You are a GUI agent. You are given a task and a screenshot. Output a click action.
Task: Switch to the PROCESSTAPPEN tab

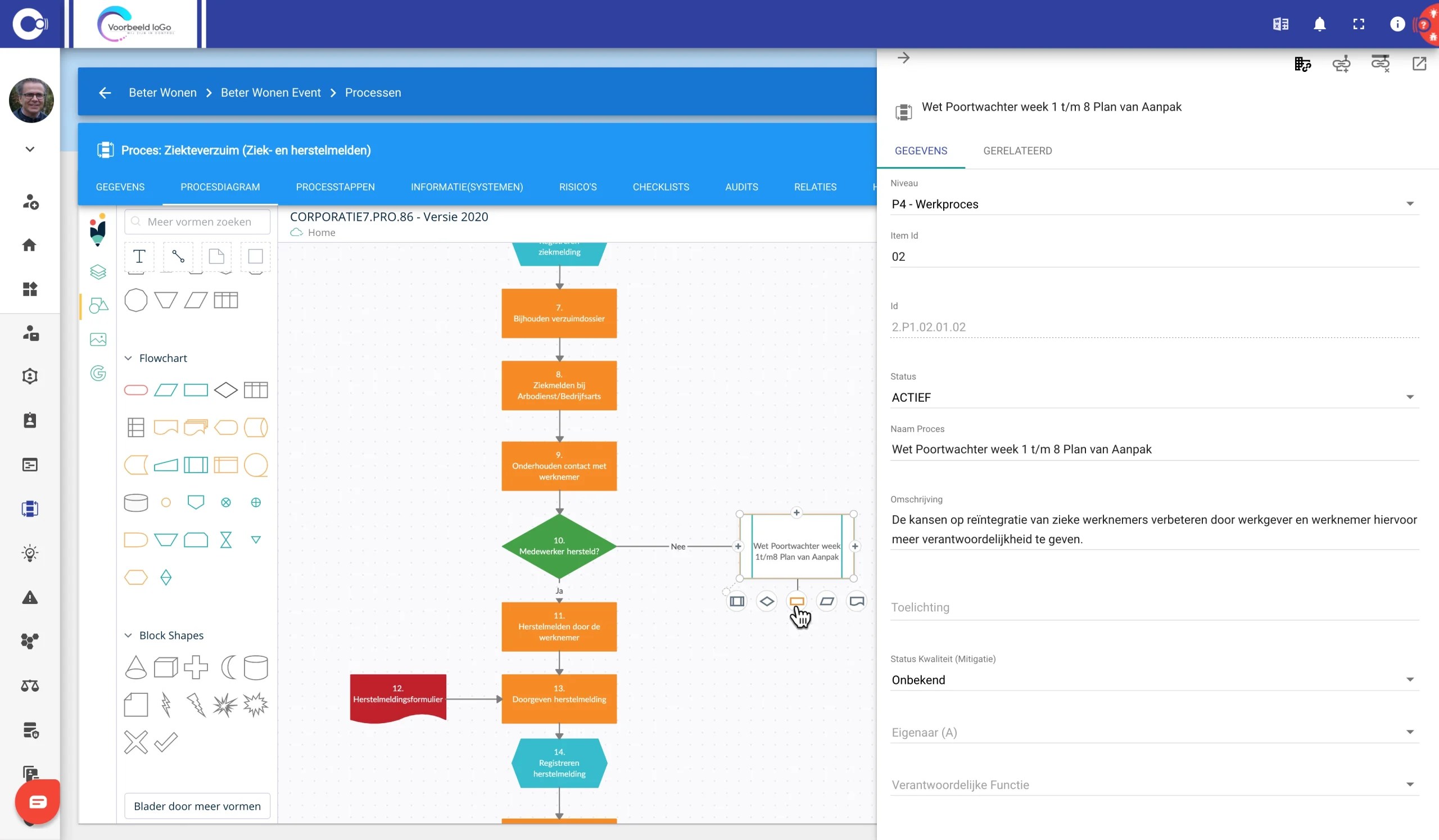pyautogui.click(x=335, y=187)
